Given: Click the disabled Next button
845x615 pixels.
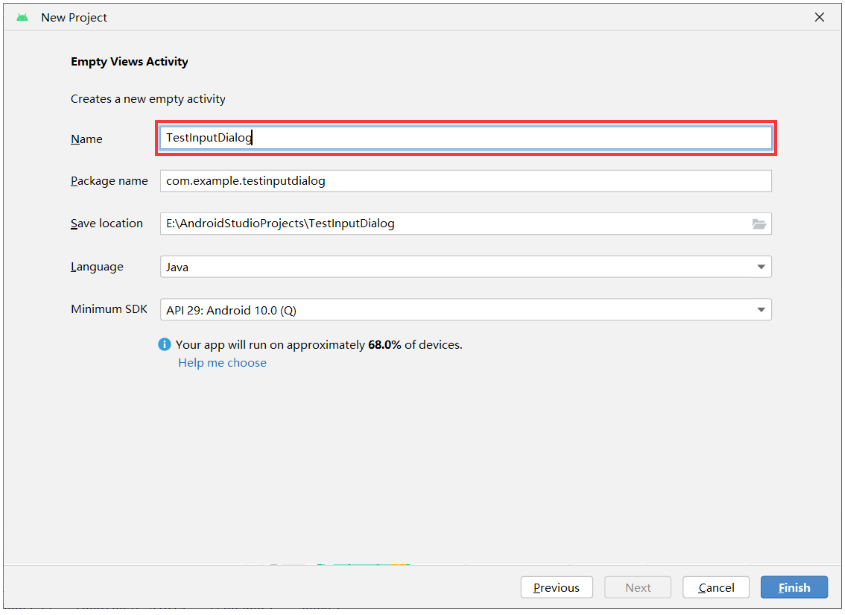Looking at the screenshot, I should (x=638, y=588).
